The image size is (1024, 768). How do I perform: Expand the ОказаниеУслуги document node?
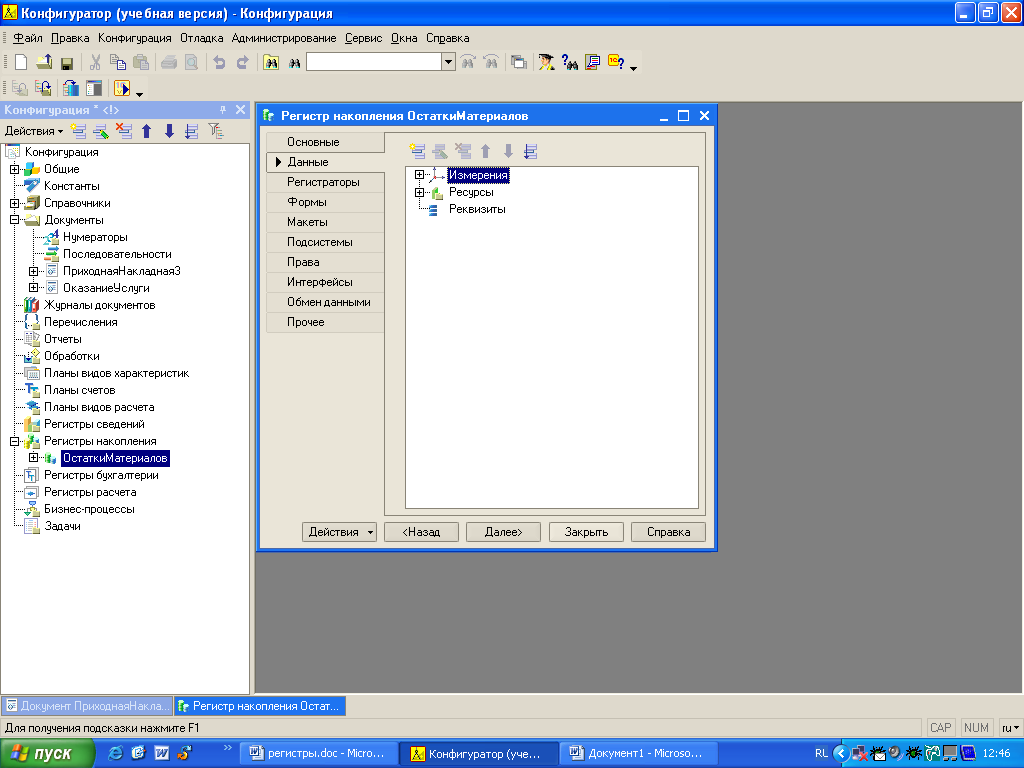pos(33,288)
